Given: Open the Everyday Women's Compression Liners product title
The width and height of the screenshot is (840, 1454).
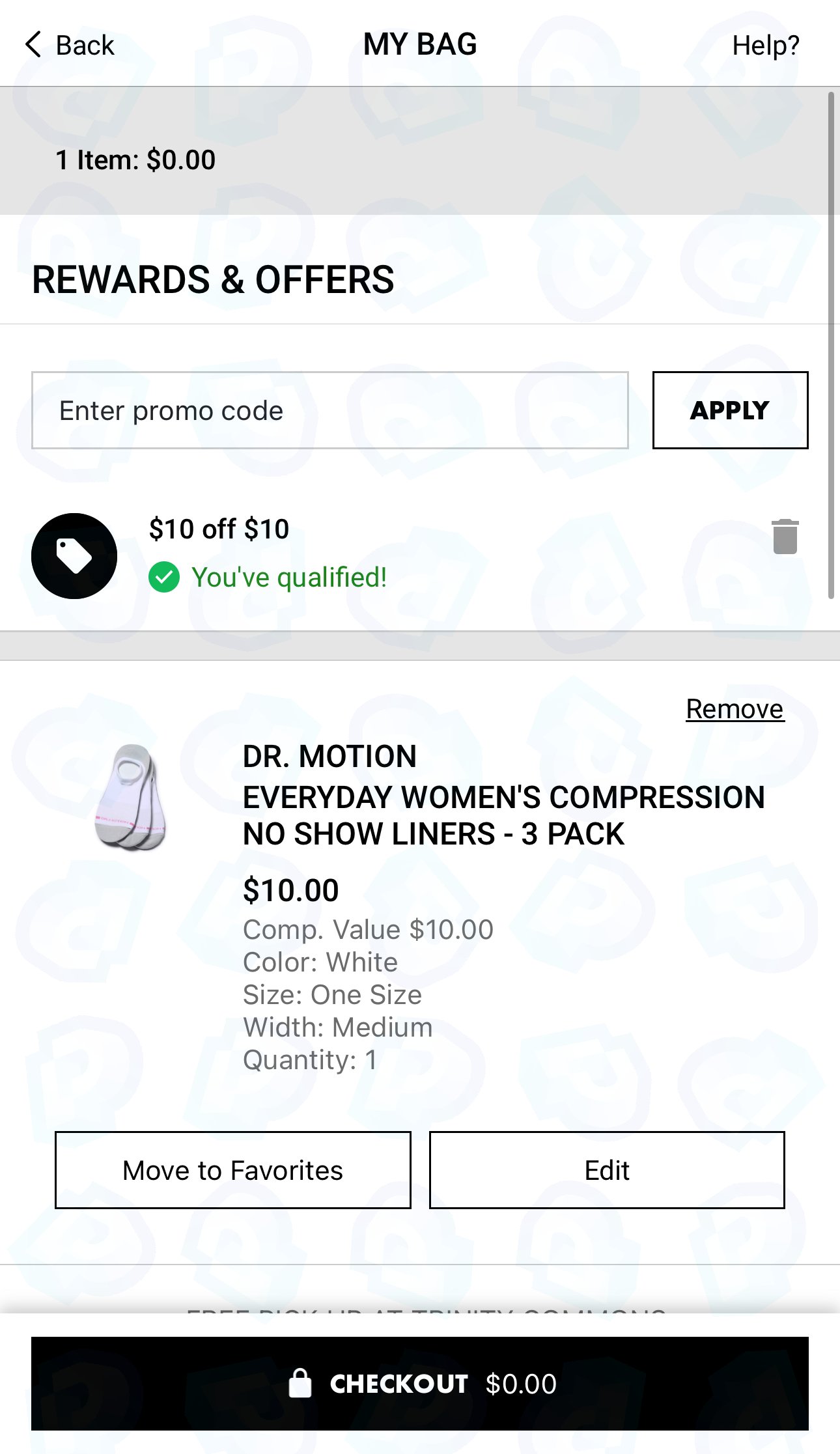Looking at the screenshot, I should coord(503,815).
